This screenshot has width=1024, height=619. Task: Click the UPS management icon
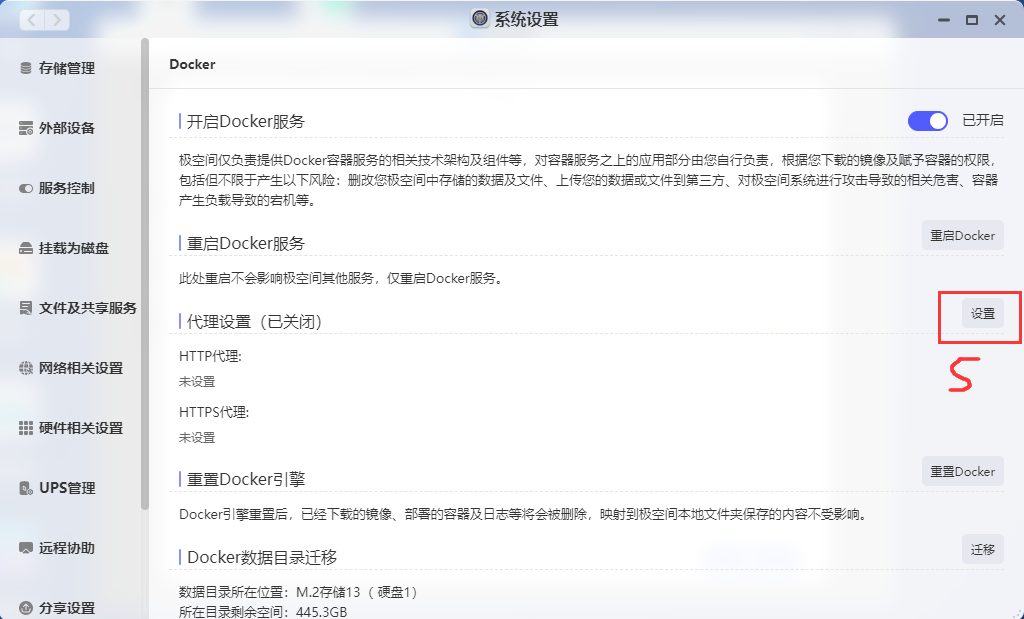[26, 488]
